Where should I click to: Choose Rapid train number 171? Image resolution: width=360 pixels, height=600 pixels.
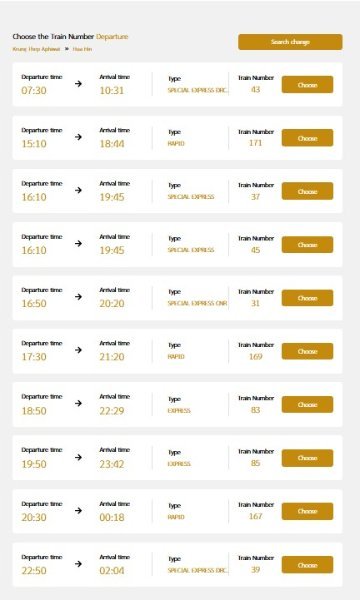click(307, 138)
